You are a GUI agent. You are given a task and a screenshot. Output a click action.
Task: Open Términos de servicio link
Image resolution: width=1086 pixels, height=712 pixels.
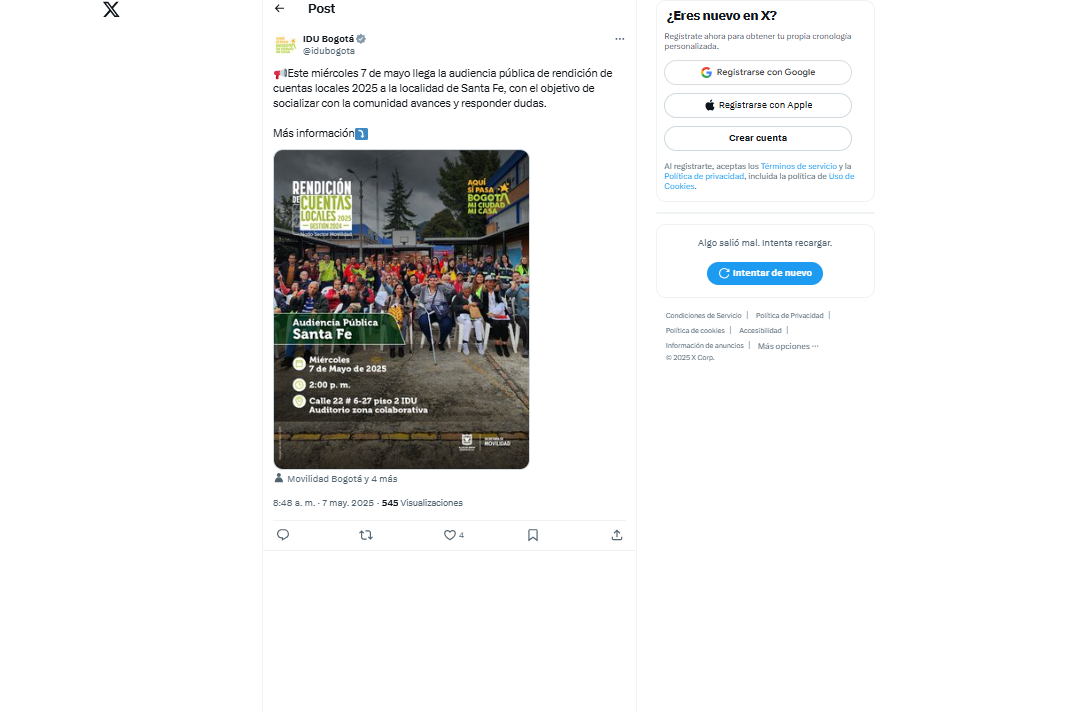pos(799,166)
